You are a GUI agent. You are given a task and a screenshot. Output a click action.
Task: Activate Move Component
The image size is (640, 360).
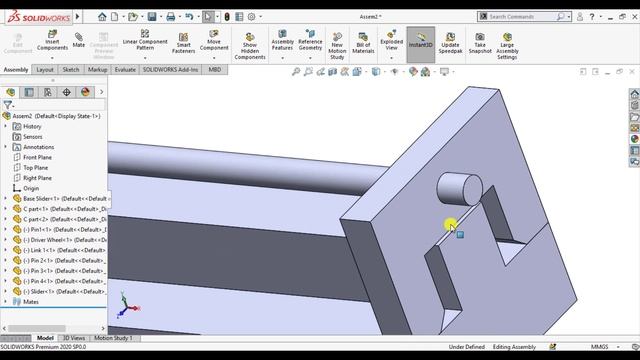pos(214,40)
